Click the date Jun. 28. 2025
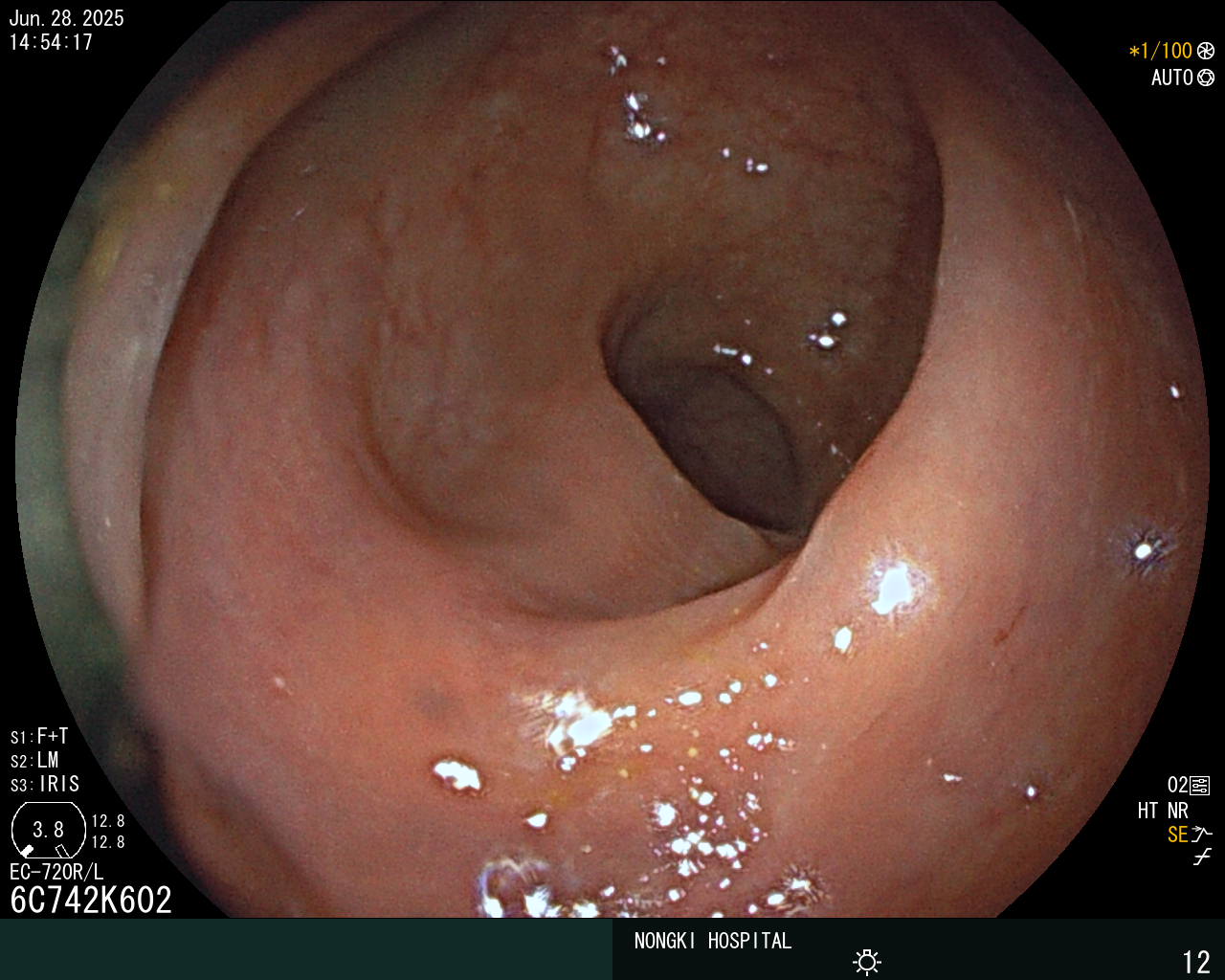This screenshot has height=980, width=1225. 66,18
